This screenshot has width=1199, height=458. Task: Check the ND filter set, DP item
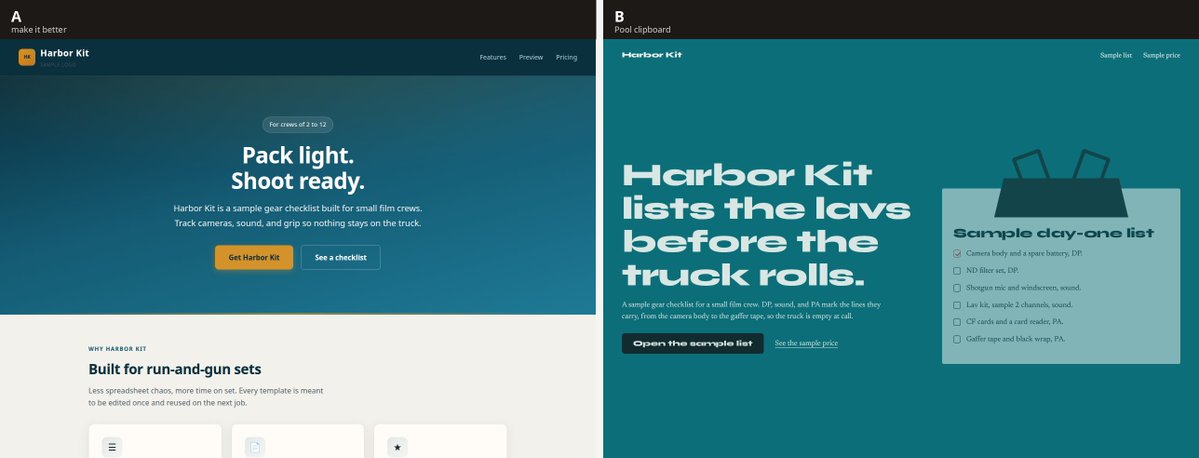(957, 271)
